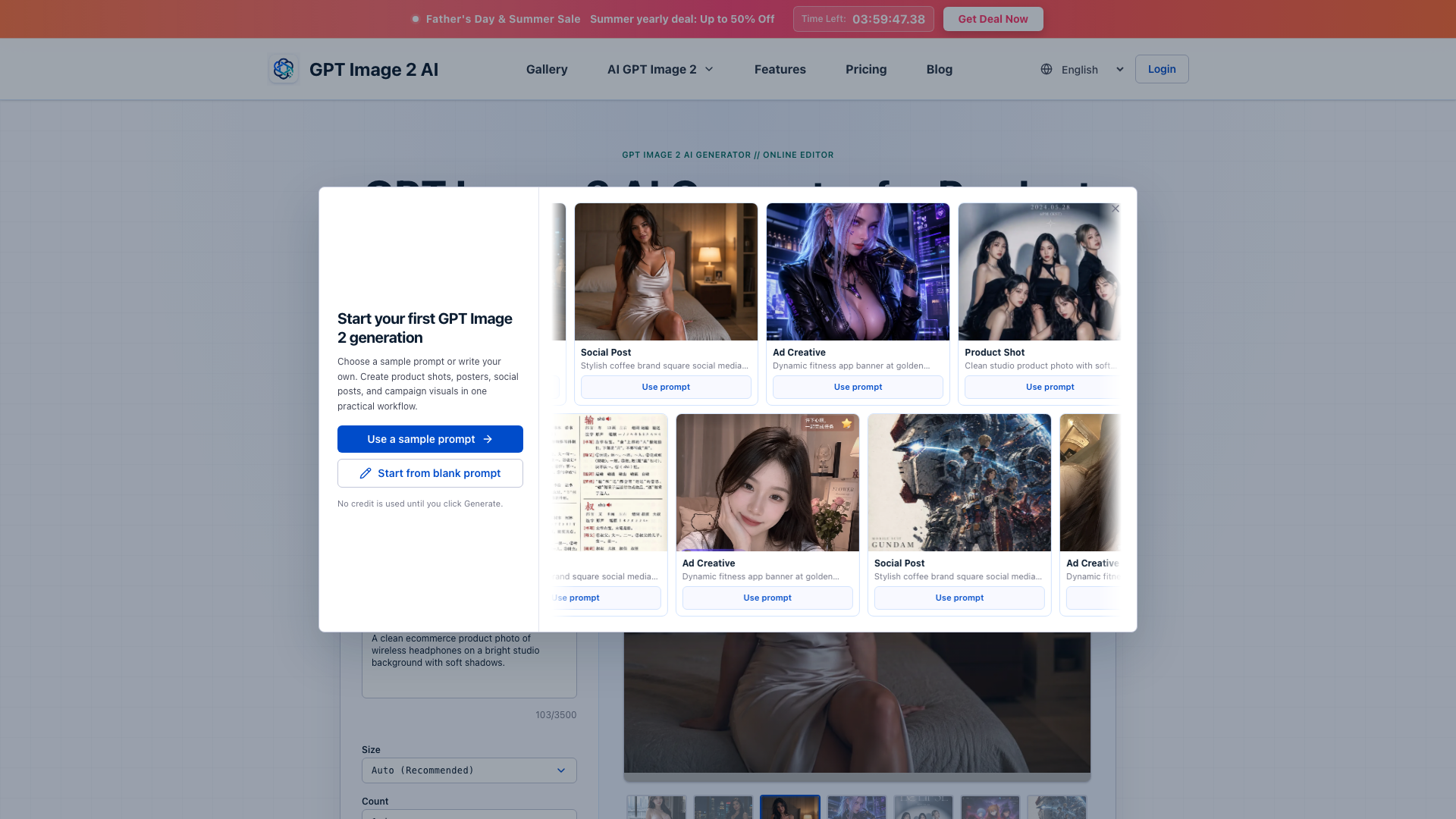Click the Summer yearly deal 50% Off text
The height and width of the screenshot is (819, 1456).
(x=682, y=19)
